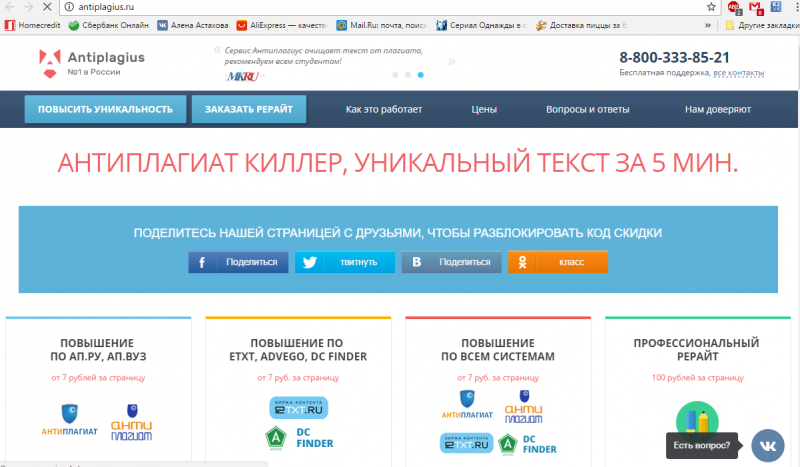The height and width of the screenshot is (467, 800).
Task: Open the Homecredit bookmark
Action: 32,25
